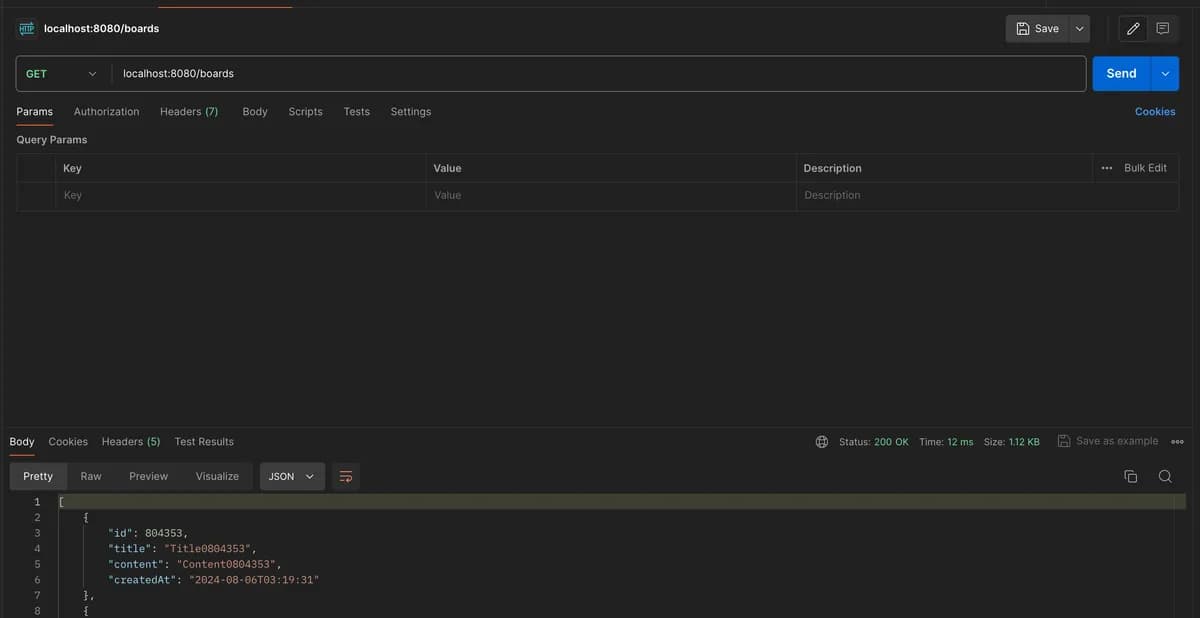1200x618 pixels.
Task: Open the Cookies link
Action: [1155, 112]
